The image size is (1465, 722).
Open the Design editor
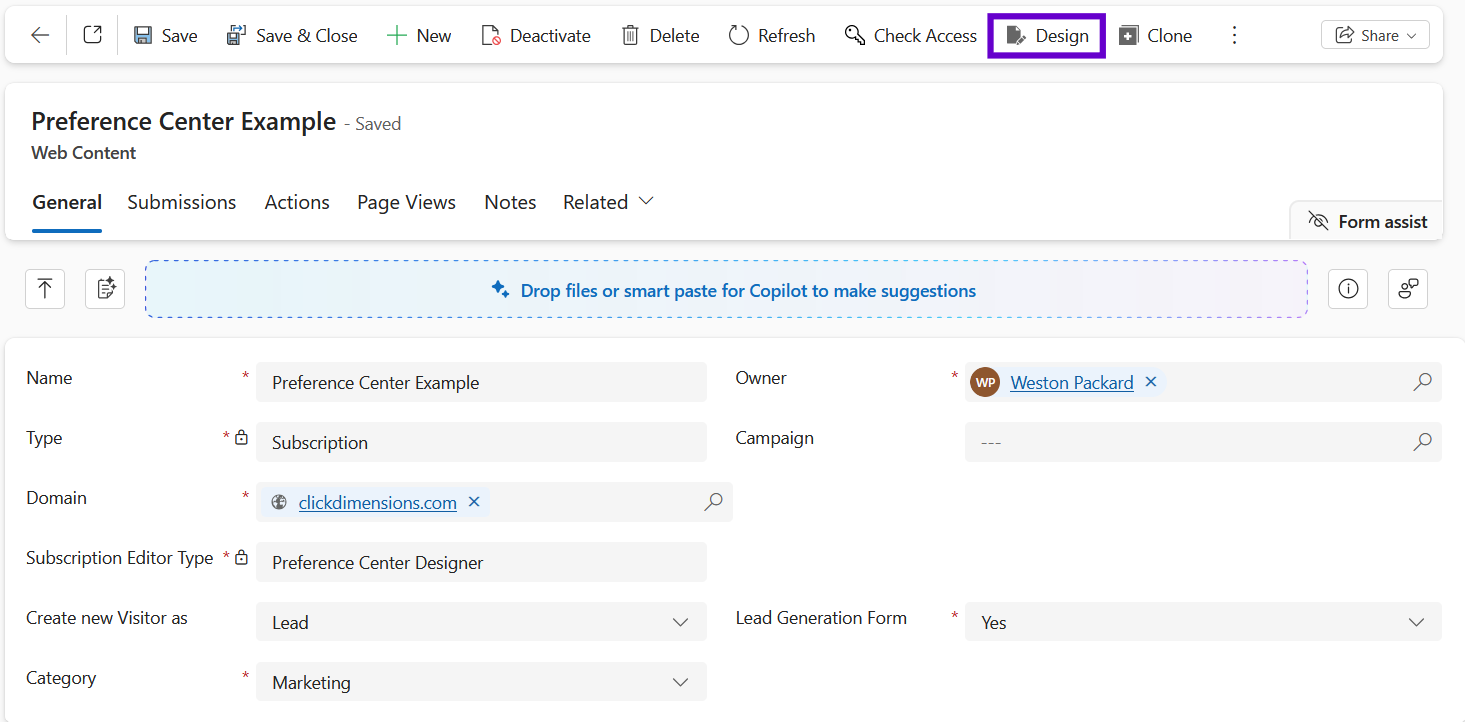tap(1047, 35)
